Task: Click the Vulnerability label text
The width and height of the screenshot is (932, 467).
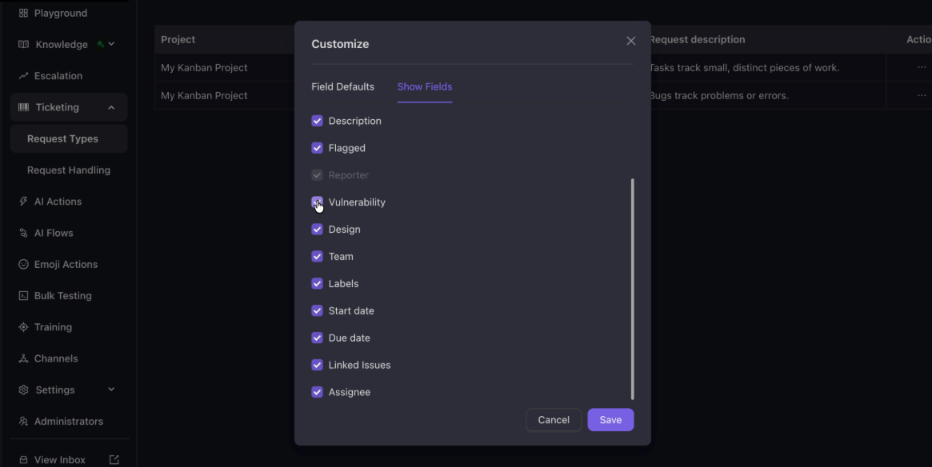Action: (x=357, y=203)
